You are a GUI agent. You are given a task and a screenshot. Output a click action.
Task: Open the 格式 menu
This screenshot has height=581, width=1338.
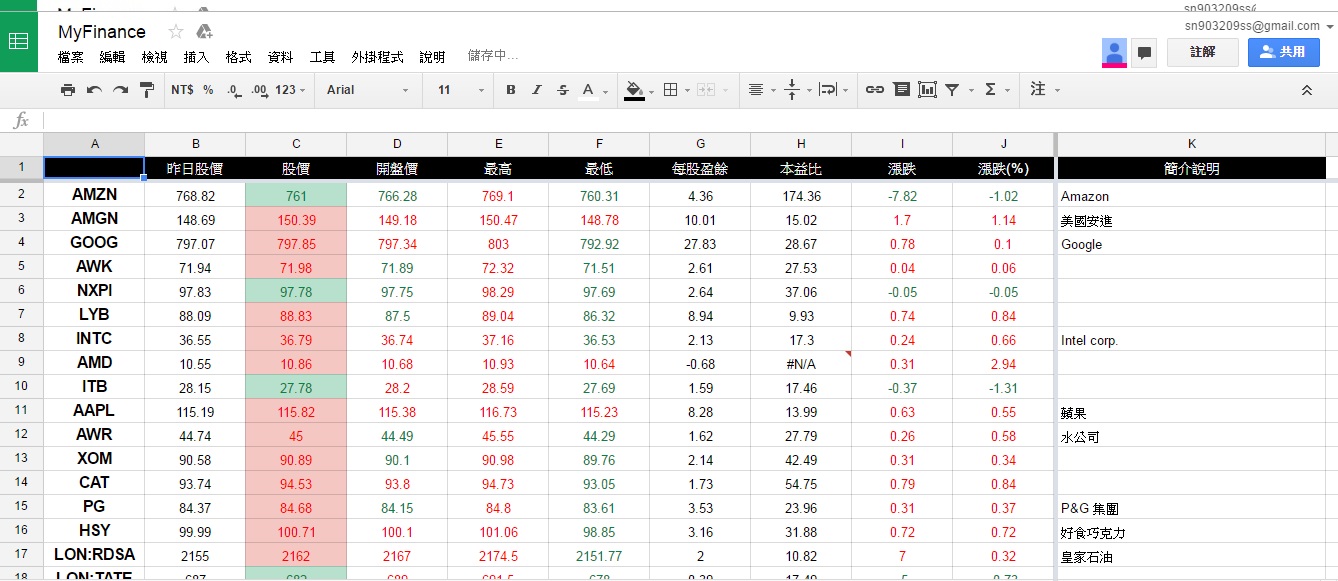[x=239, y=57]
